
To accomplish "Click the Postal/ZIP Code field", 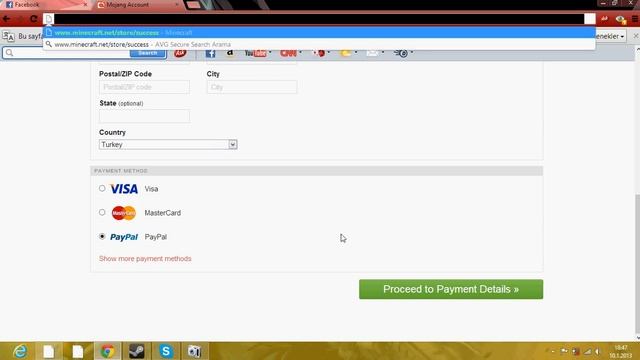I will [x=144, y=87].
